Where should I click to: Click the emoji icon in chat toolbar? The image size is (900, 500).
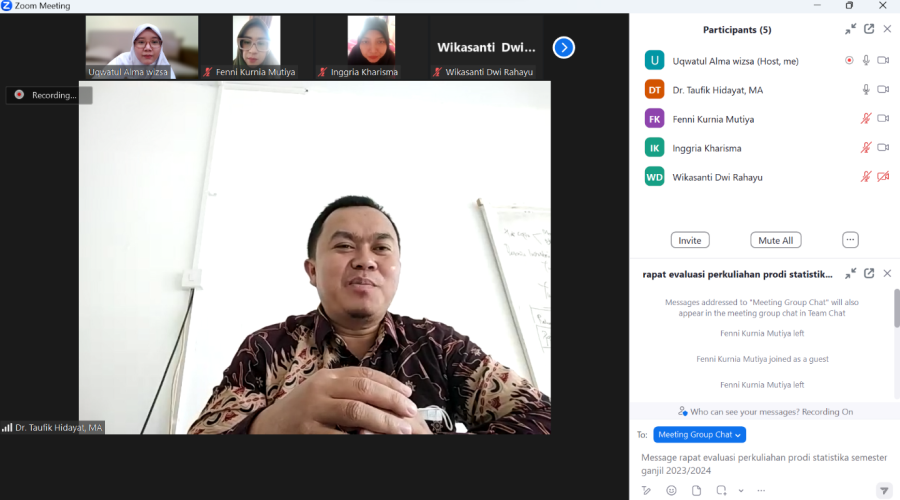pyautogui.click(x=671, y=490)
